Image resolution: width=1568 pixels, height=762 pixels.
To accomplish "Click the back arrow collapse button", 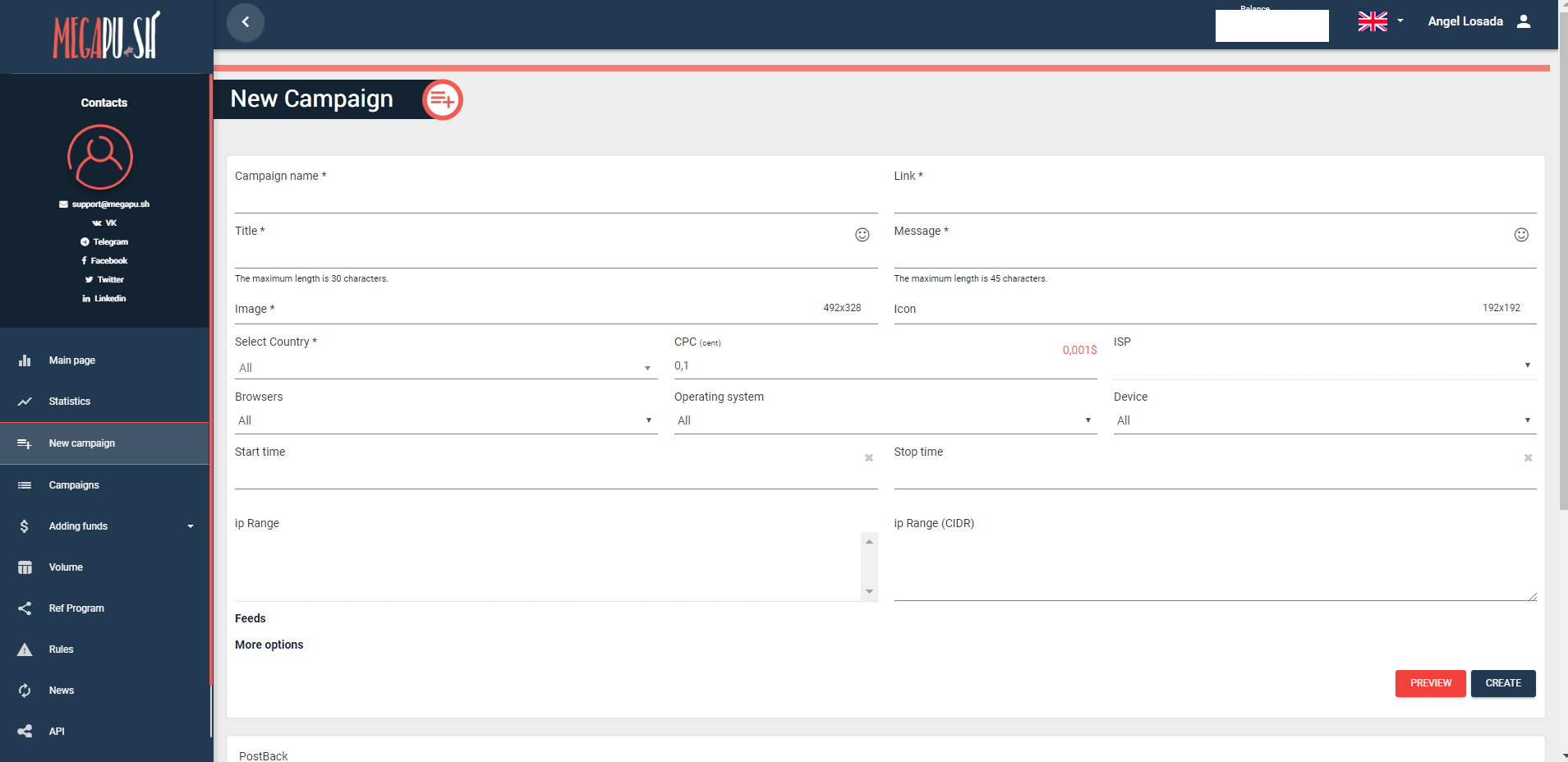I will click(245, 22).
